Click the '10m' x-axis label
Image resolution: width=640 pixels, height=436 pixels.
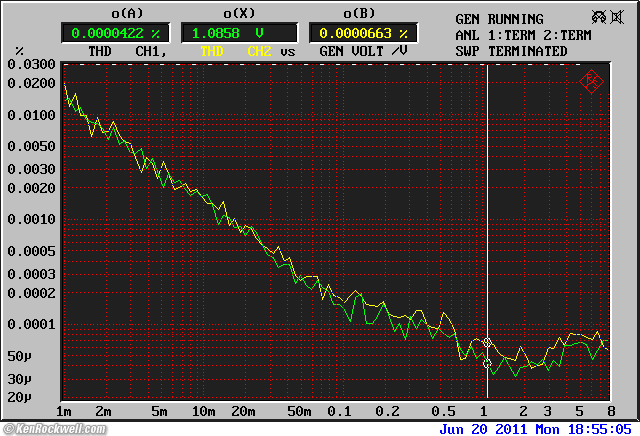click(x=203, y=411)
